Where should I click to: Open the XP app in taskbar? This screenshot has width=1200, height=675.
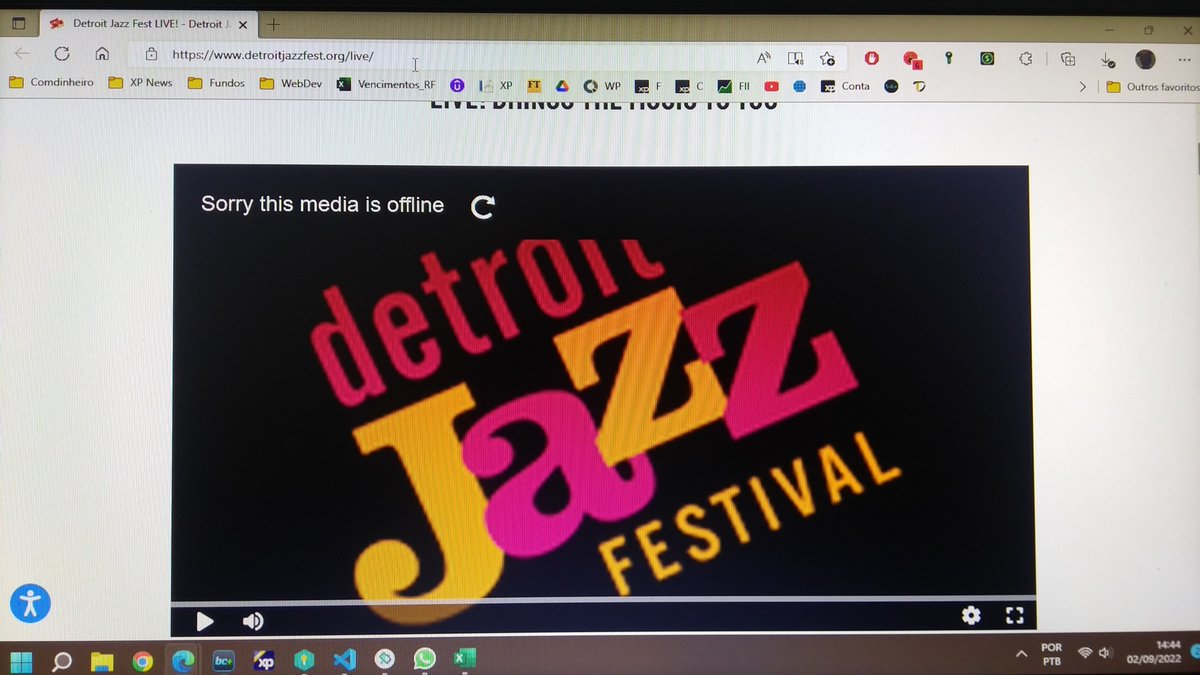(264, 660)
